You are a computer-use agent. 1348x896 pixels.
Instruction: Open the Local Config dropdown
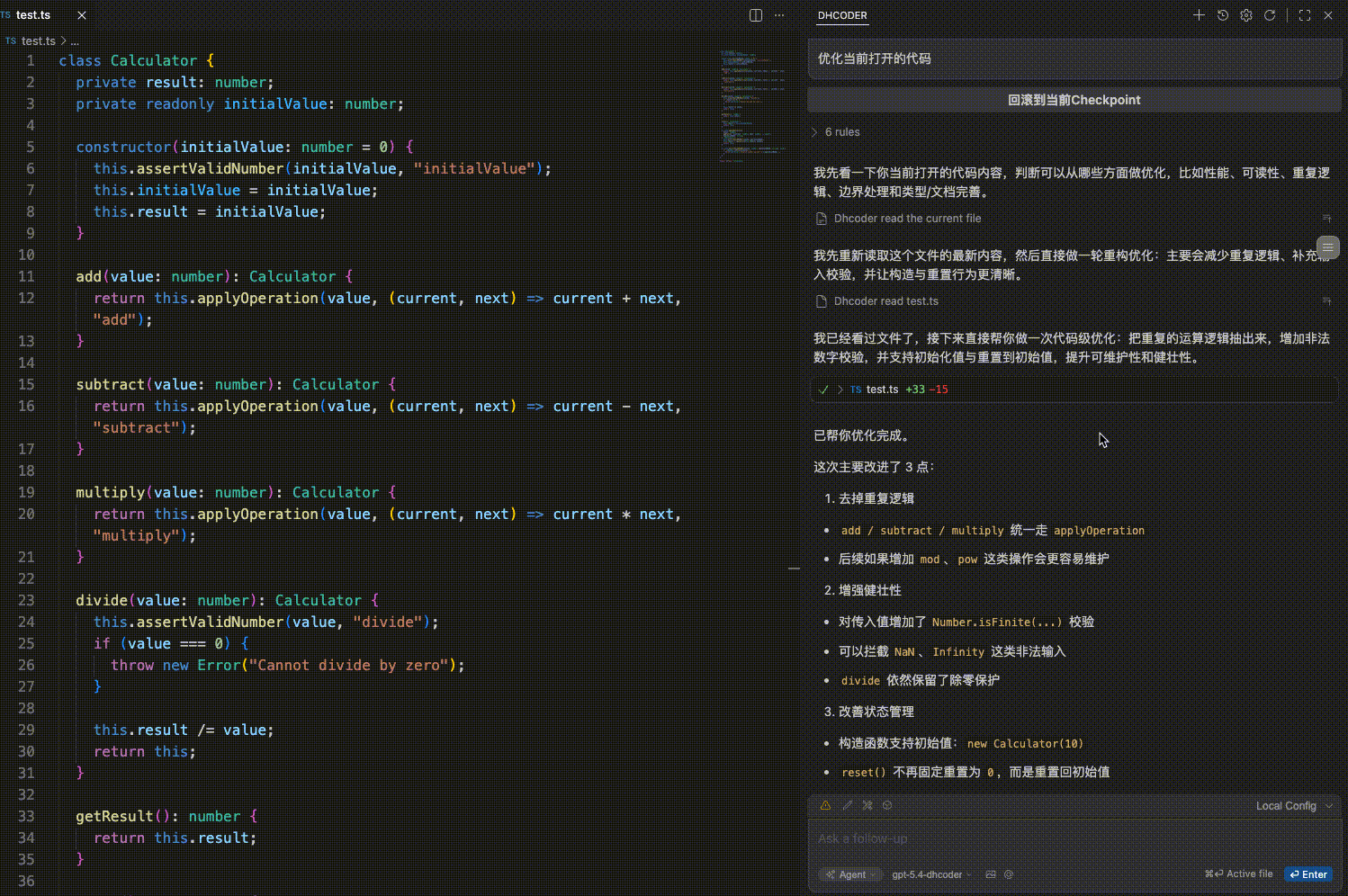1293,806
